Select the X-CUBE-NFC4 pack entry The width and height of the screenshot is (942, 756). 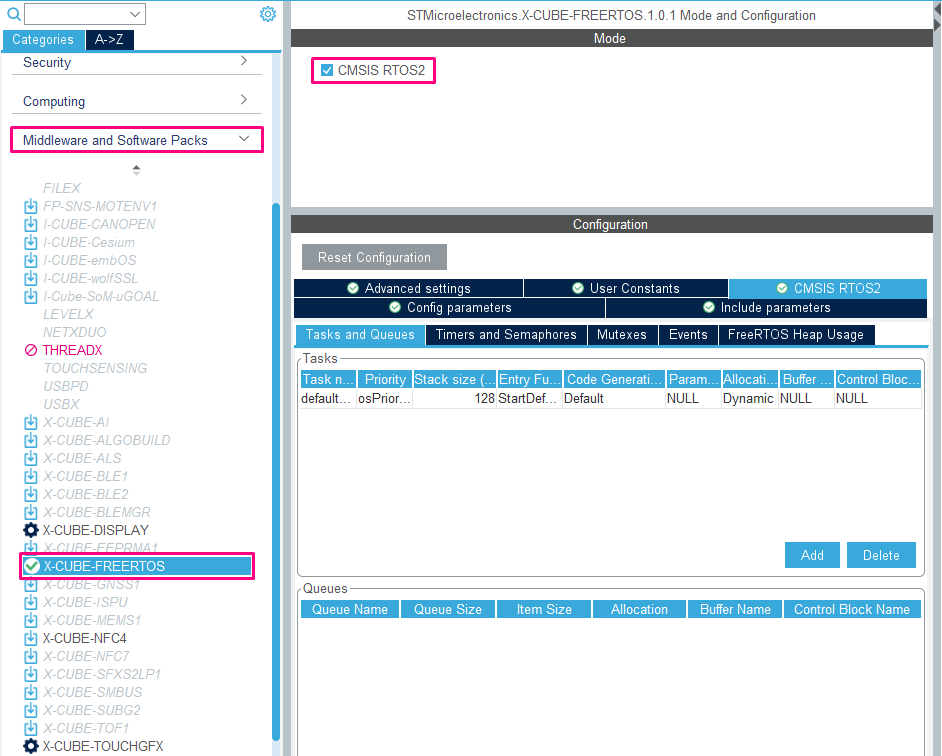click(x=85, y=638)
